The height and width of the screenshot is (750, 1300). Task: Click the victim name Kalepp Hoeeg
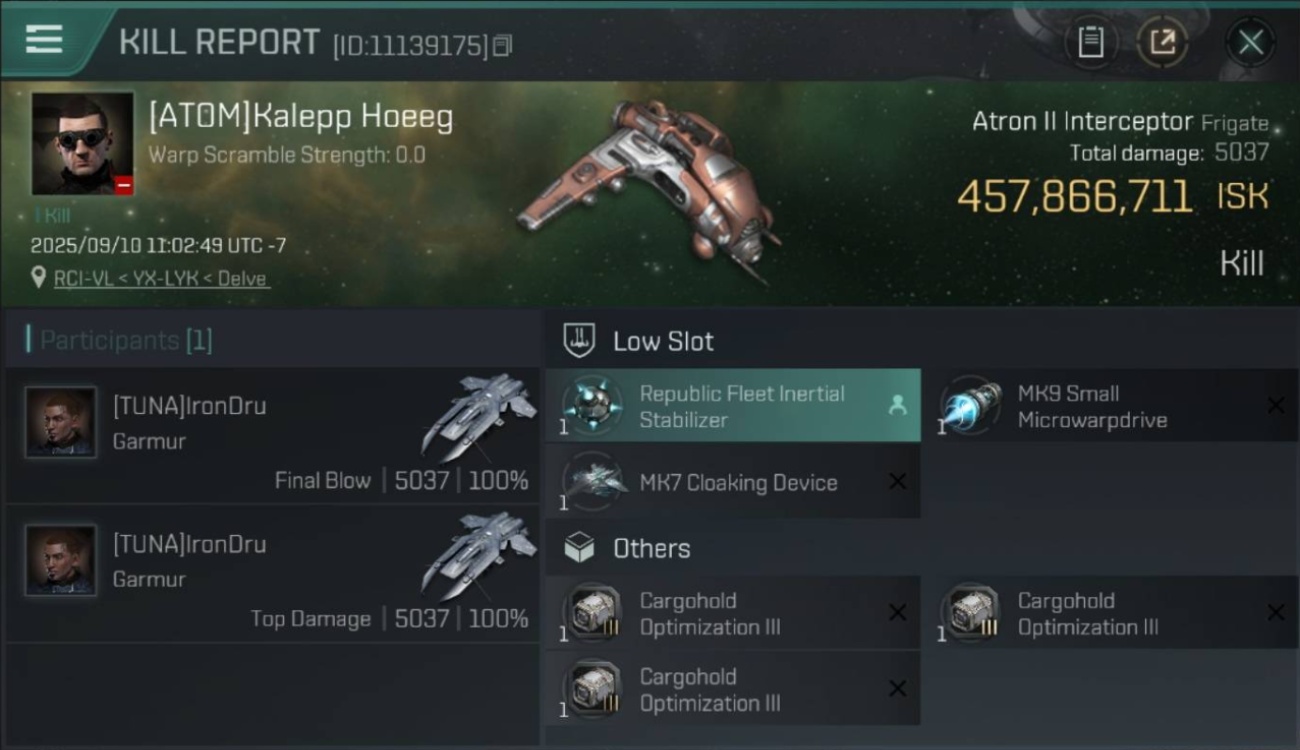301,117
